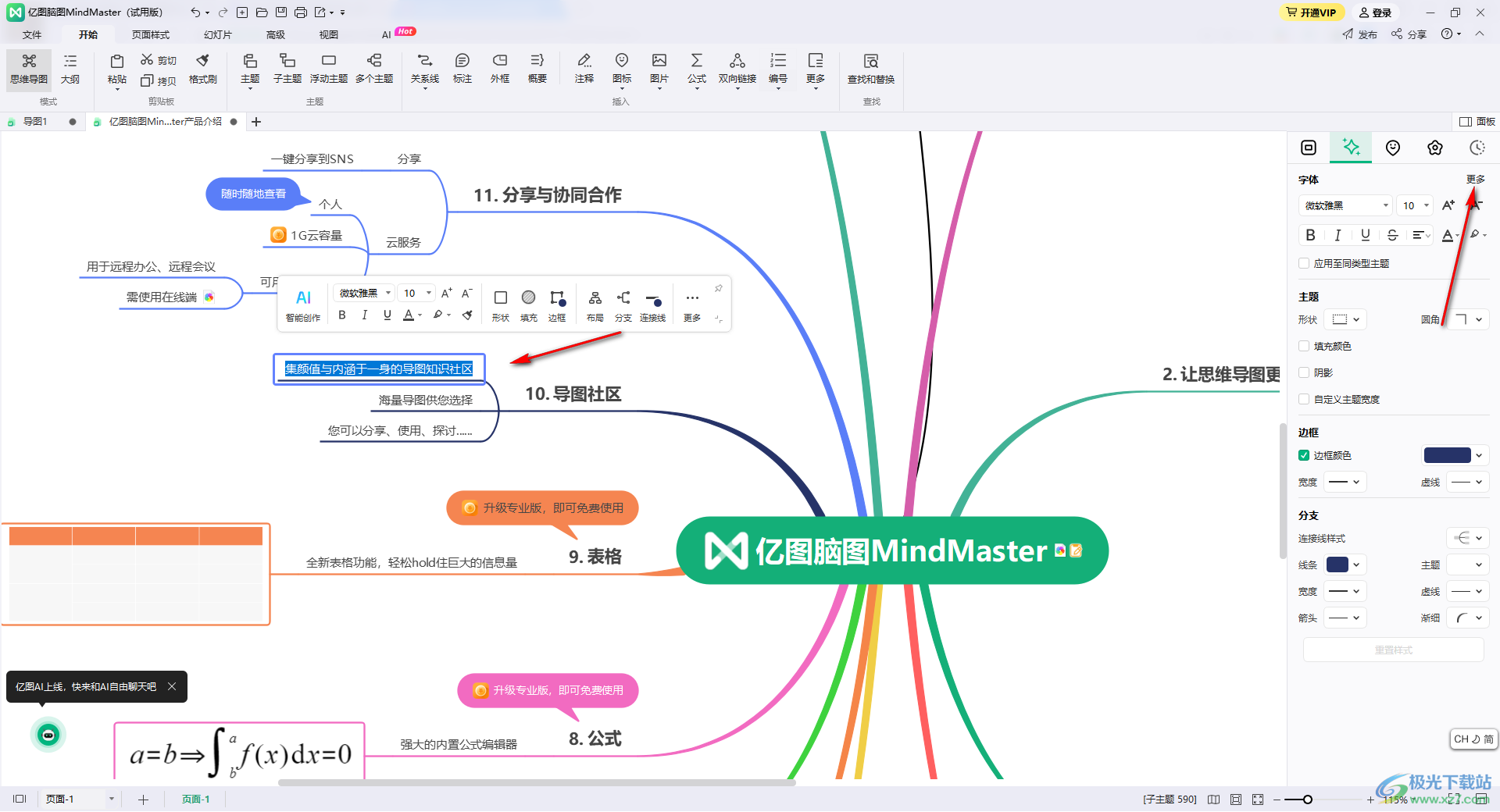Enable 应用至同类型主题 checkbox
1500x812 pixels.
point(1304,263)
